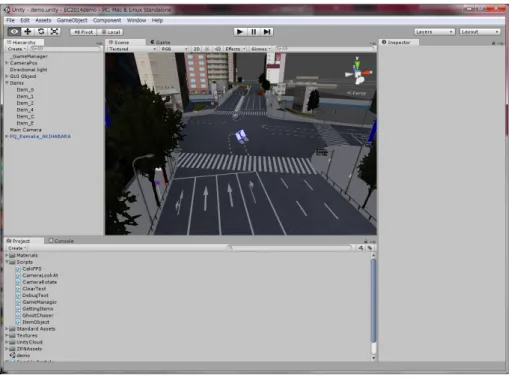
Task: Click the search by type filter icon
Action: coord(361,248)
